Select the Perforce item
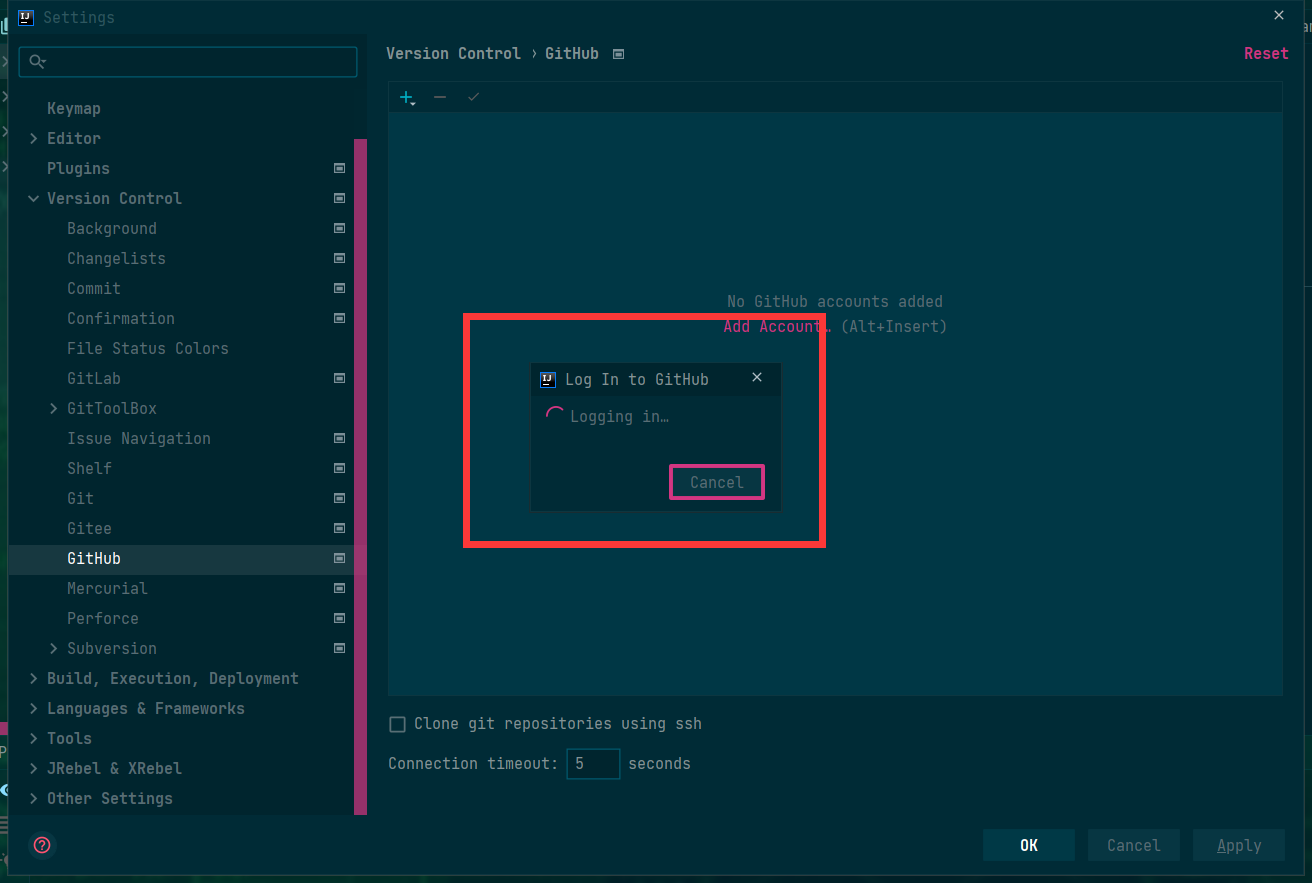The height and width of the screenshot is (883, 1312). (x=103, y=618)
